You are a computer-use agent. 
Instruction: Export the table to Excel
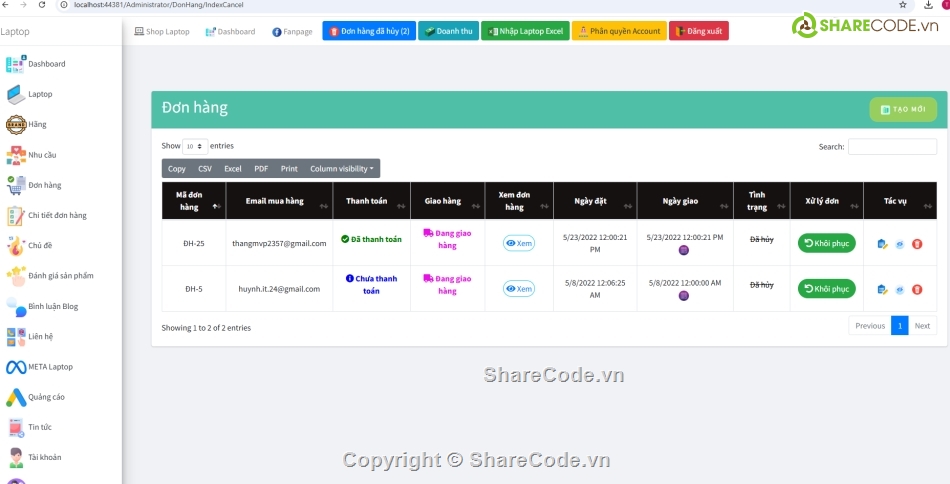coord(233,168)
